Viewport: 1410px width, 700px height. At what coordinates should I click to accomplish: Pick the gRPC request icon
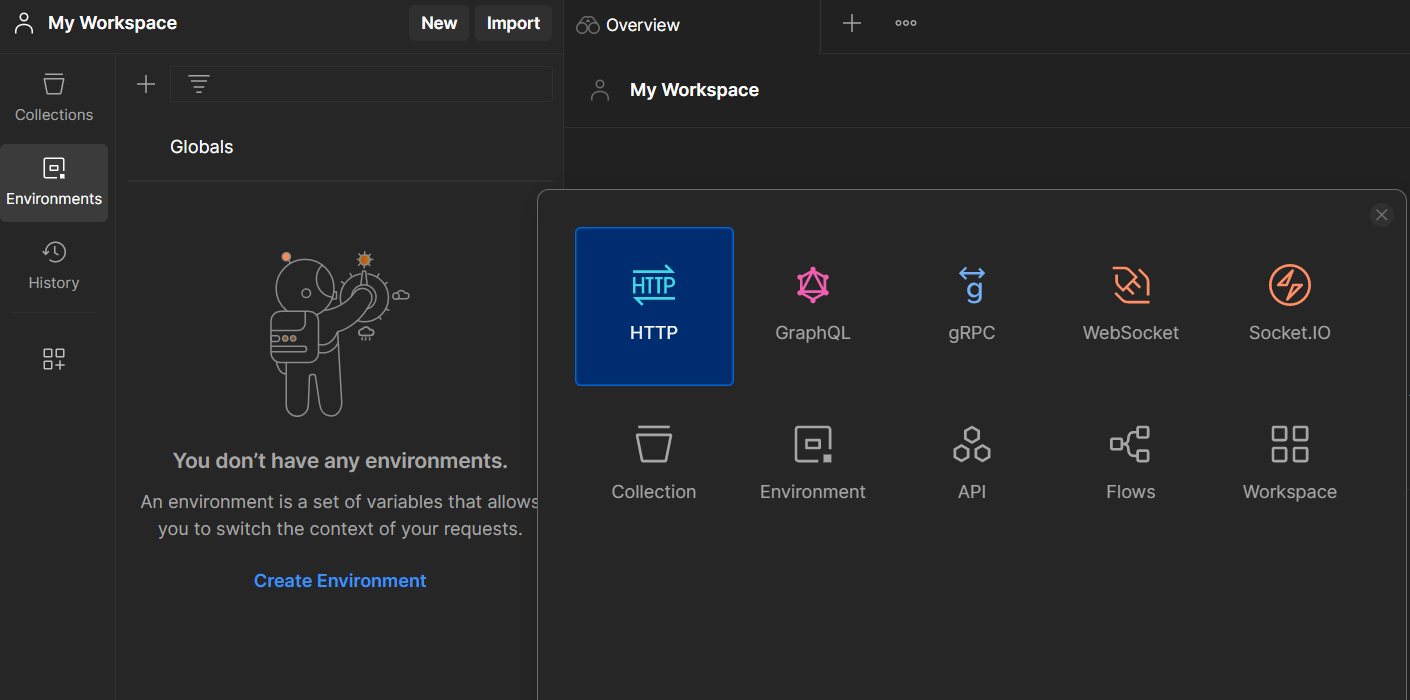(x=972, y=285)
